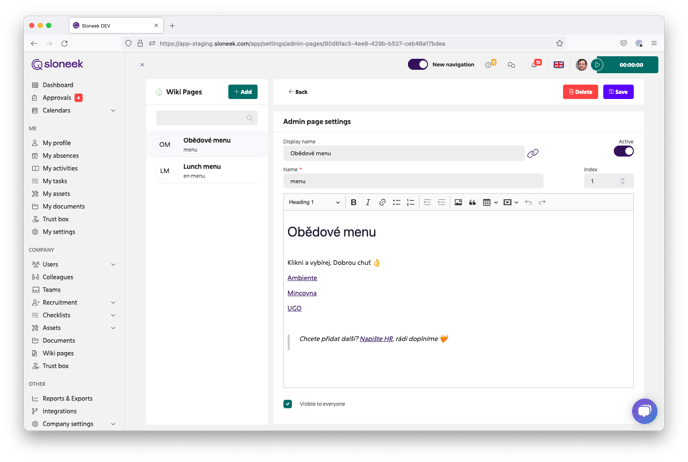The image size is (688, 462).
Task: Open the UGO link
Action: click(x=294, y=308)
